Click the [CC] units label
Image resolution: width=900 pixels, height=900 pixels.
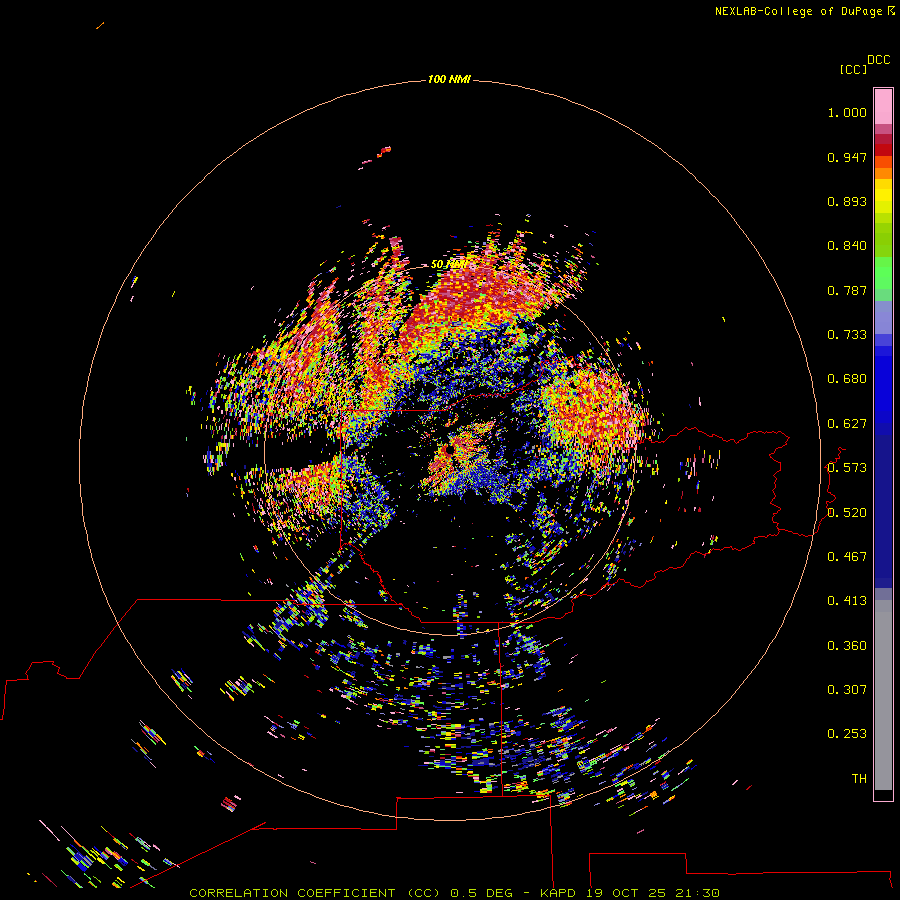[x=853, y=69]
